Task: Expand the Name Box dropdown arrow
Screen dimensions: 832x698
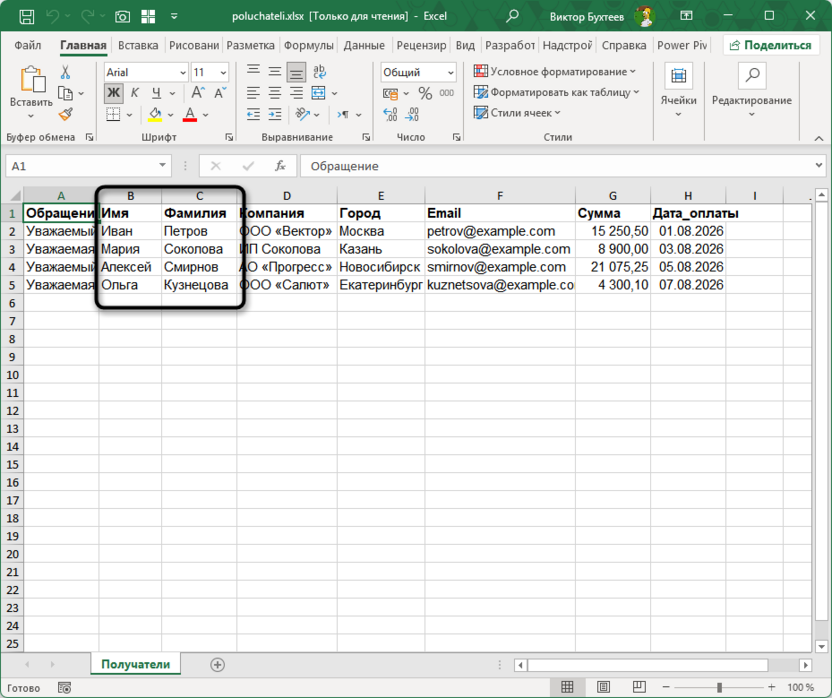Action: tap(162, 166)
